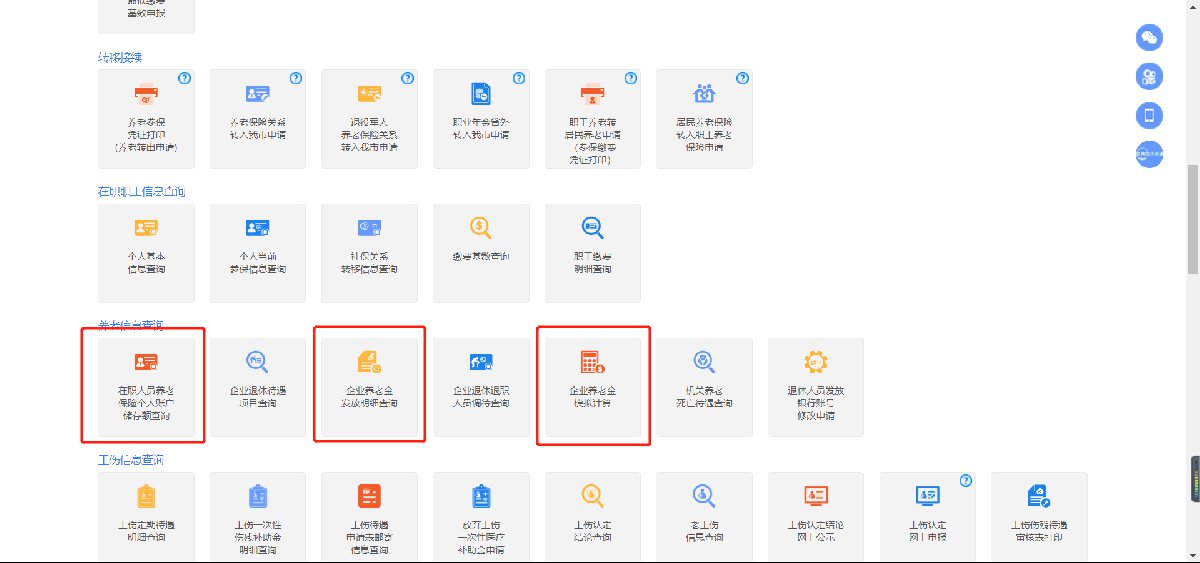Open 职工缴费明细查询 card
The image size is (1200, 563).
[593, 253]
